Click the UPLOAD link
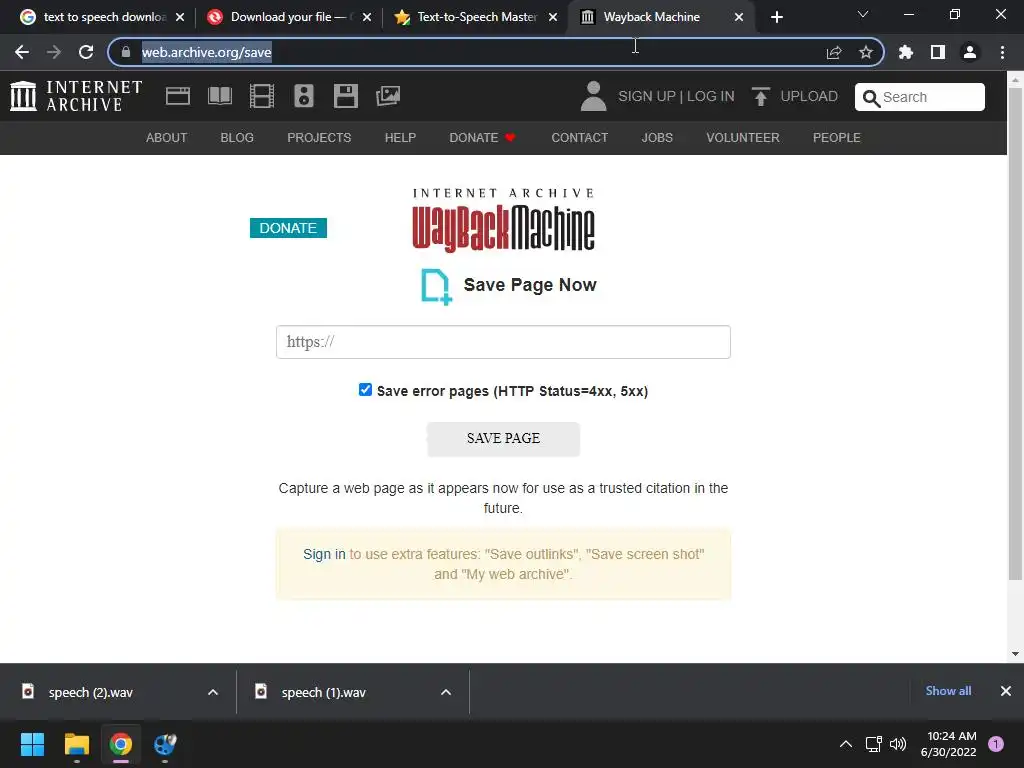The image size is (1024, 768). coord(809,96)
